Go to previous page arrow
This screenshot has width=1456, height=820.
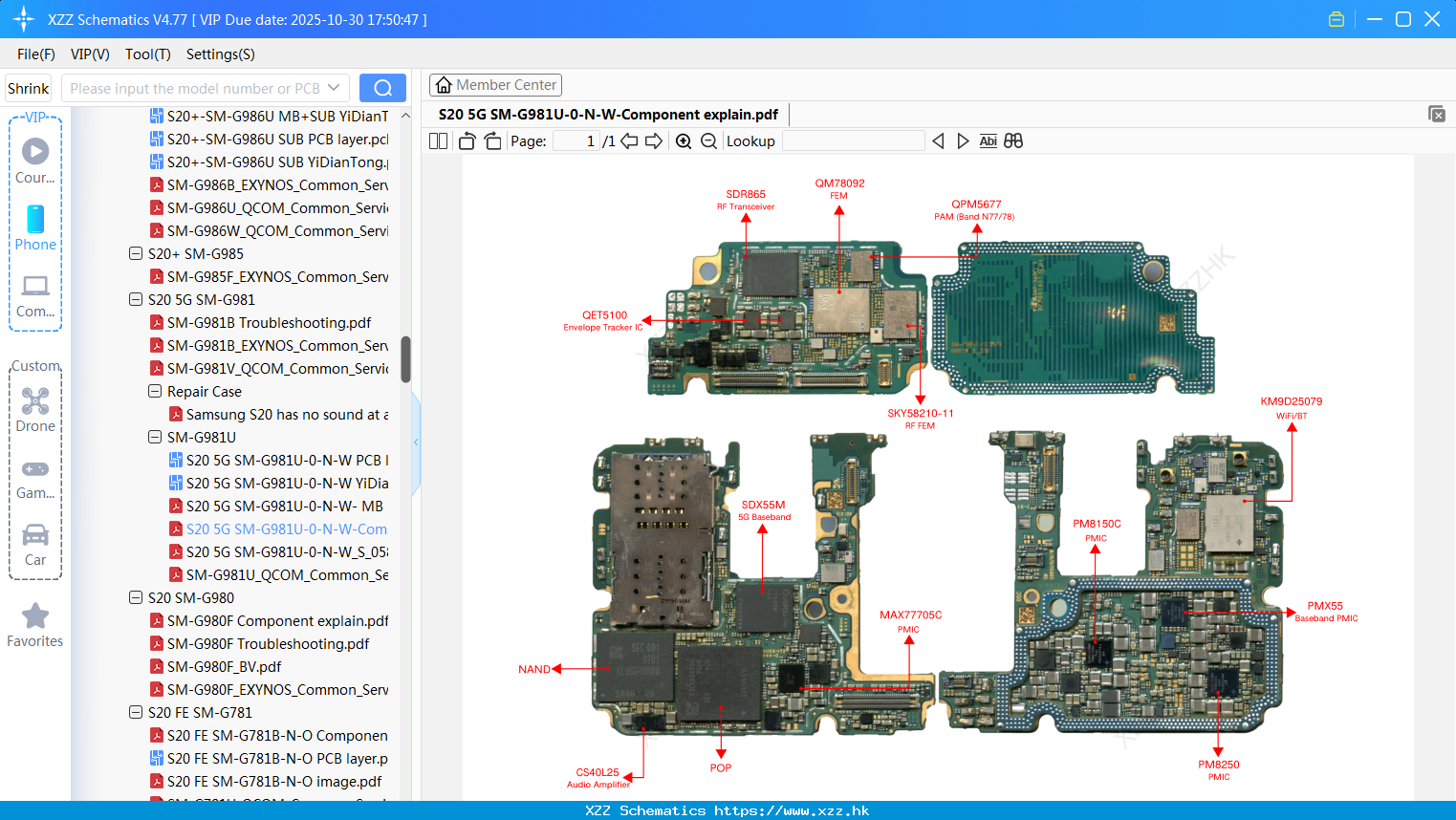[x=629, y=141]
